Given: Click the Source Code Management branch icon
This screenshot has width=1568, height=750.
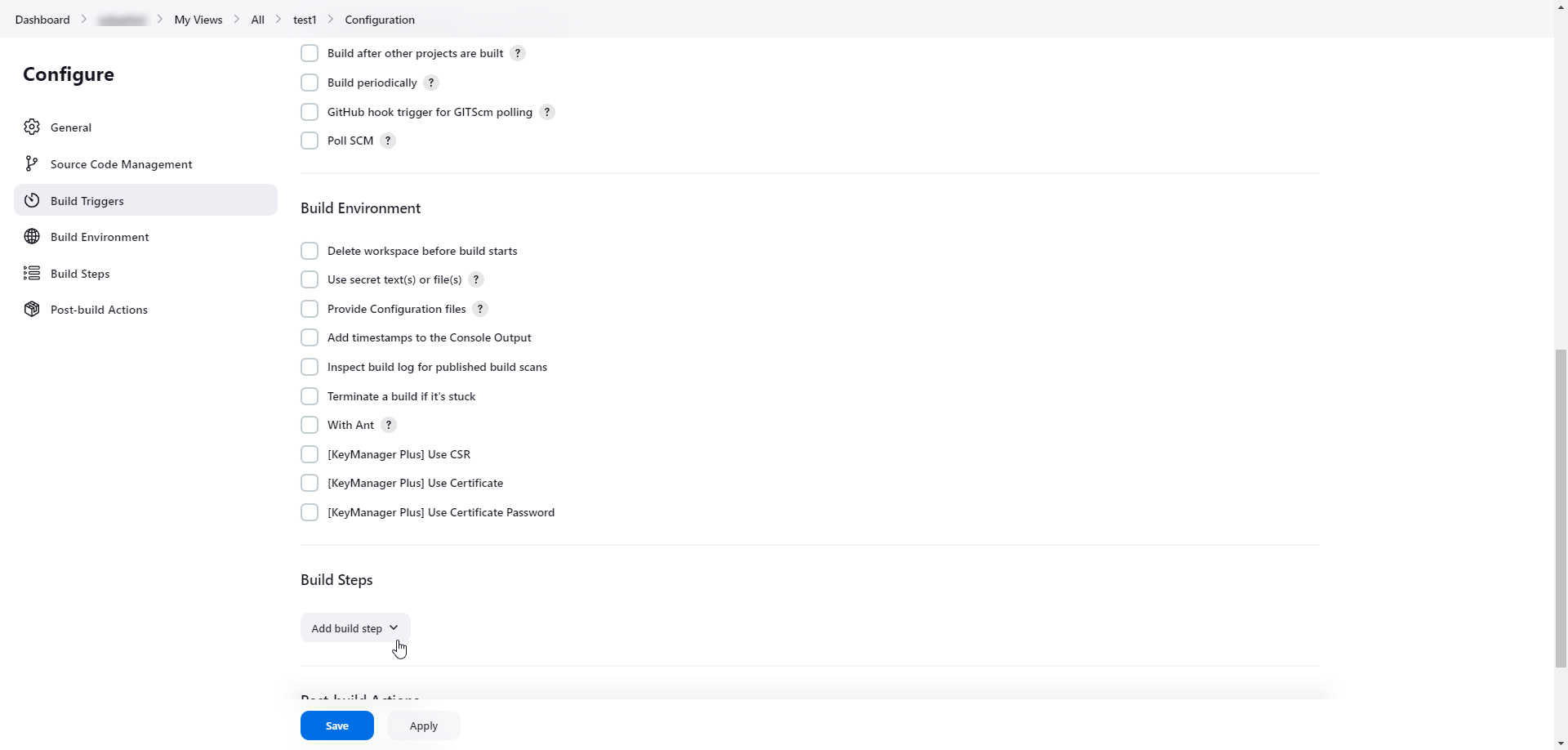Looking at the screenshot, I should [x=32, y=164].
